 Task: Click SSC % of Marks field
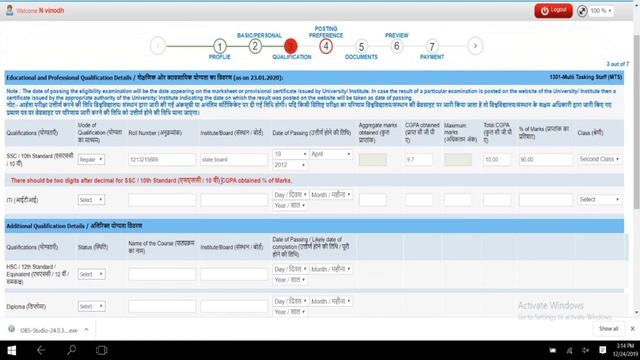point(546,160)
